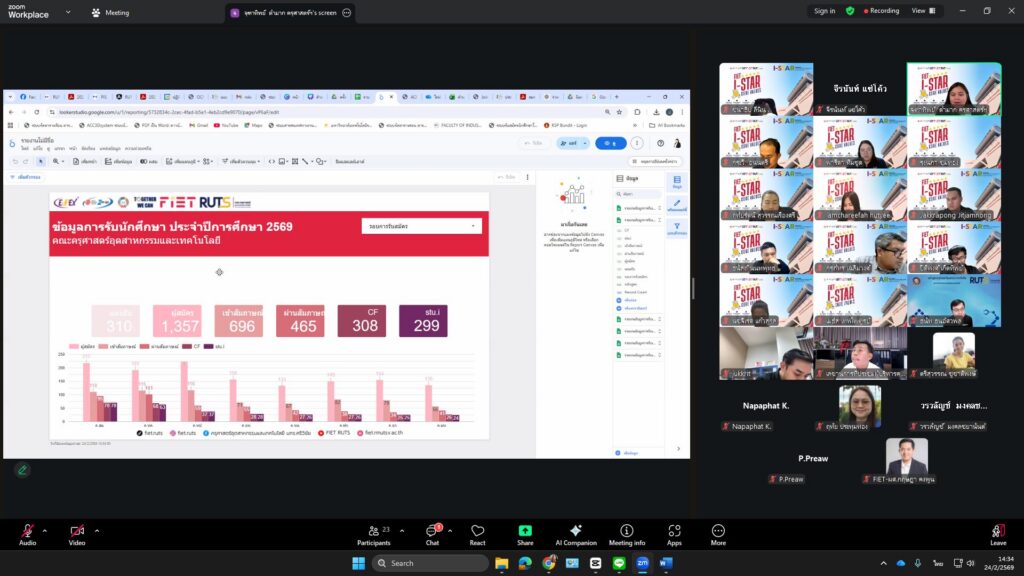Screen dimensions: 1024x576
Task: Click the Windows taskbar Search box
Action: coord(430,563)
